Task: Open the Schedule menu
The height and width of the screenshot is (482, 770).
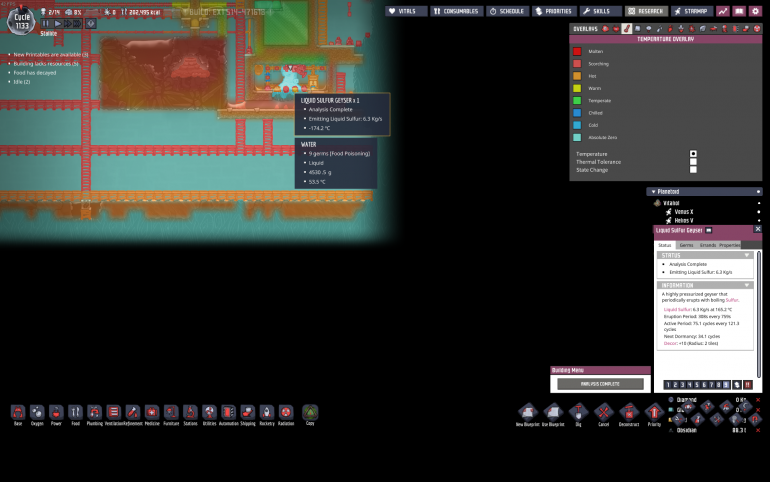Action: point(507,11)
